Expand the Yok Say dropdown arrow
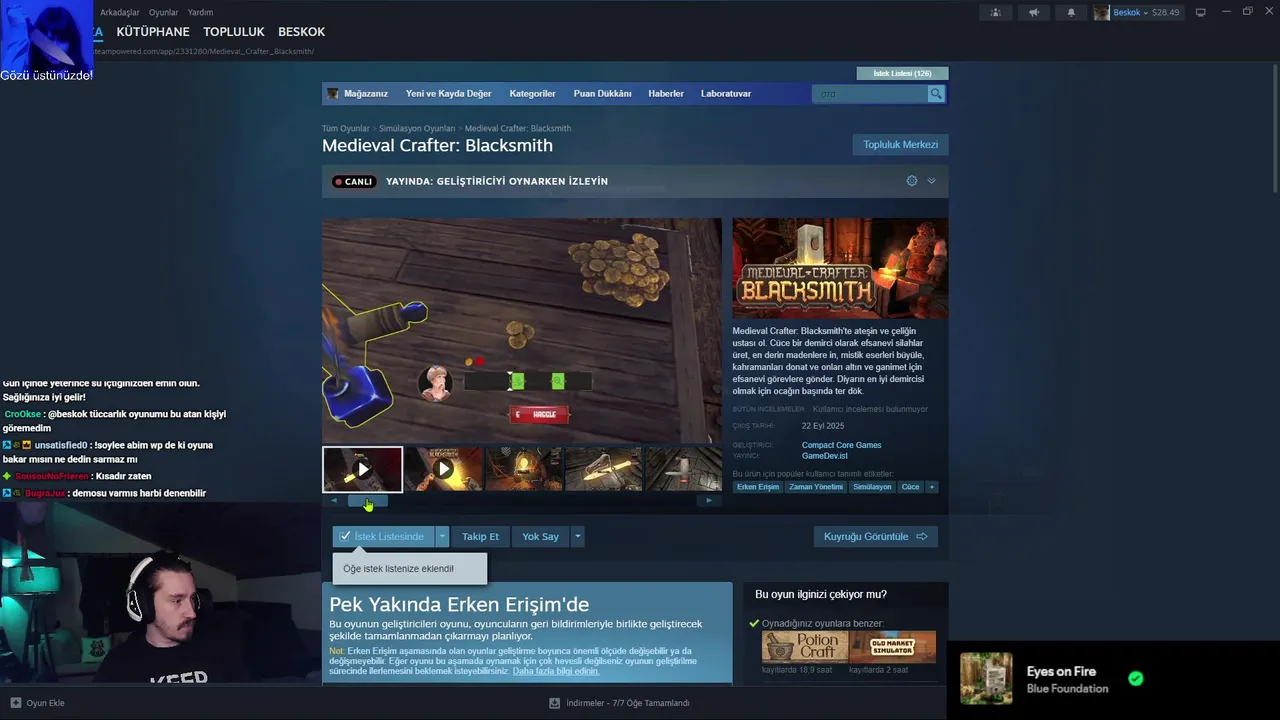The height and width of the screenshot is (720, 1280). click(x=577, y=537)
